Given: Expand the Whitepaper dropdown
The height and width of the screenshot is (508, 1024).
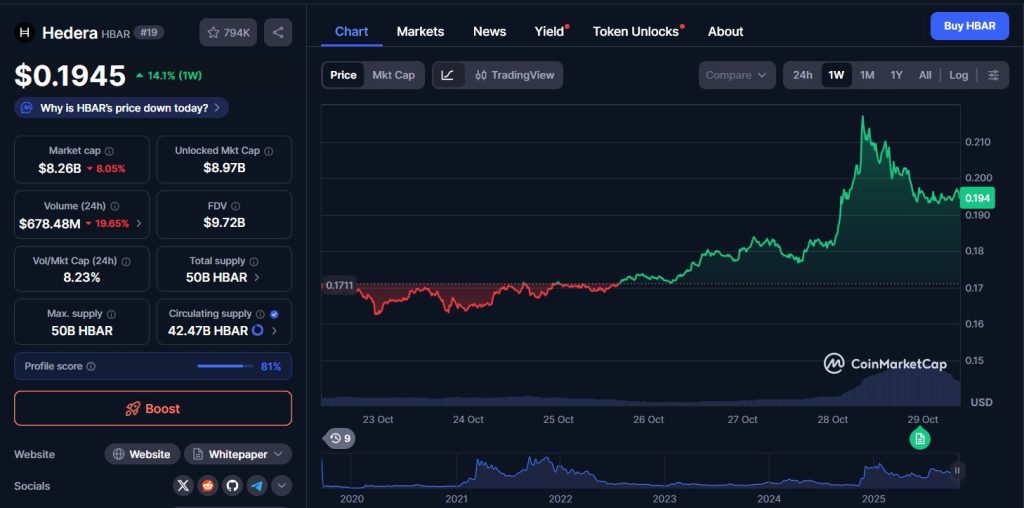Looking at the screenshot, I should click(x=238, y=454).
